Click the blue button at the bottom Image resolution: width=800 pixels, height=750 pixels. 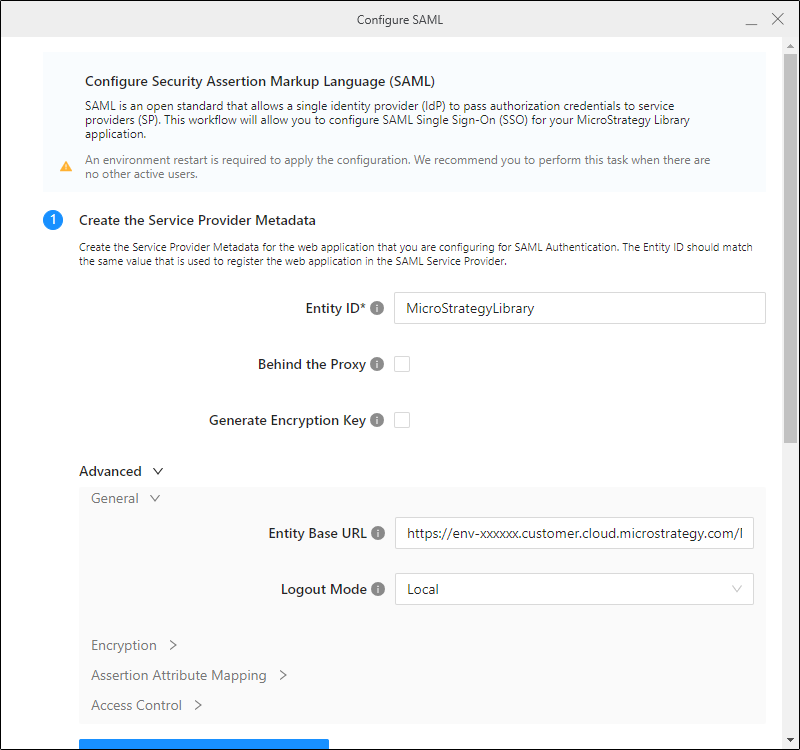coord(204,744)
